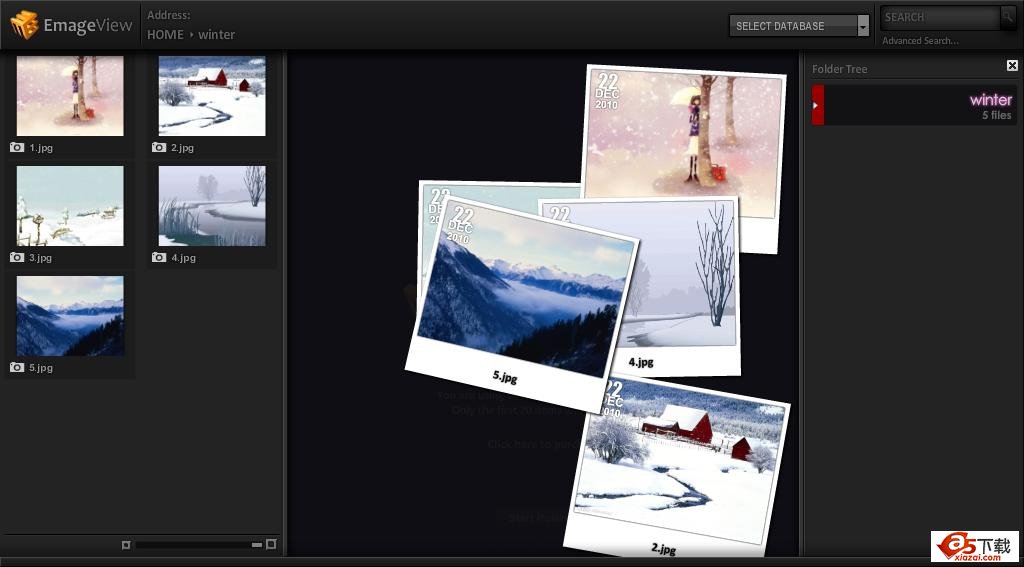This screenshot has width=1024, height=567.
Task: Open the SELECT DATABASE dropdown
Action: coord(799,26)
